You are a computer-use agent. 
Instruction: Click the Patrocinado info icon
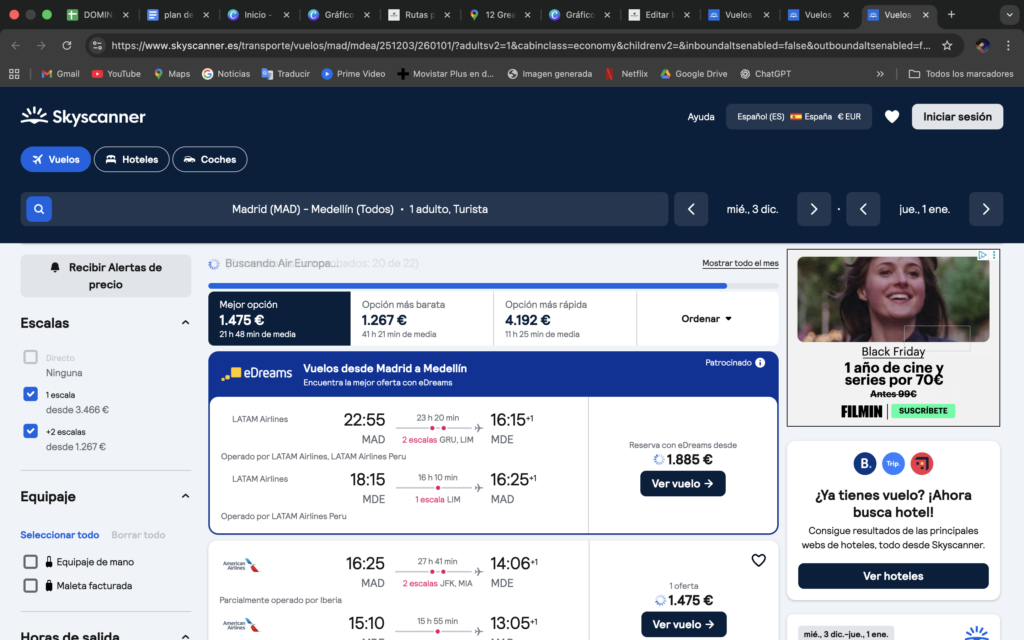pos(760,363)
